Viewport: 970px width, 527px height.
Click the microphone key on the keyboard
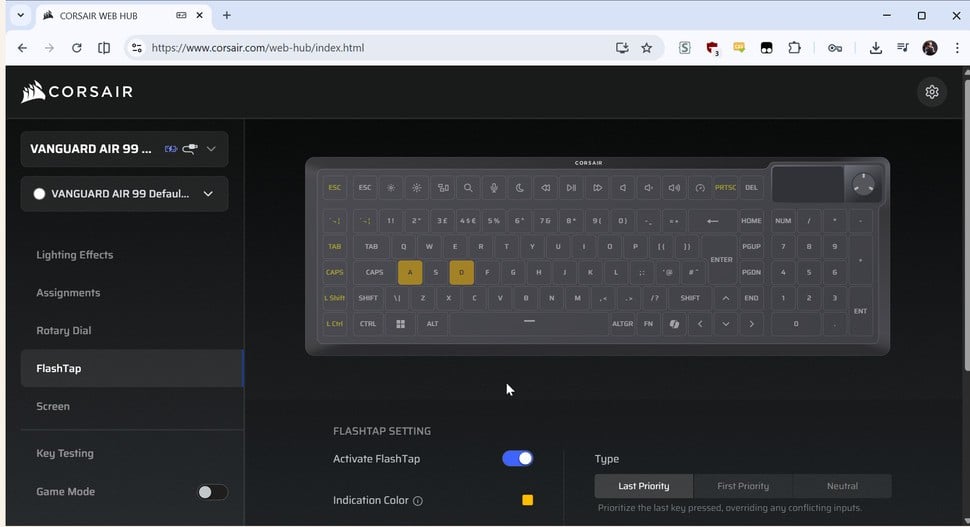tap(493, 187)
